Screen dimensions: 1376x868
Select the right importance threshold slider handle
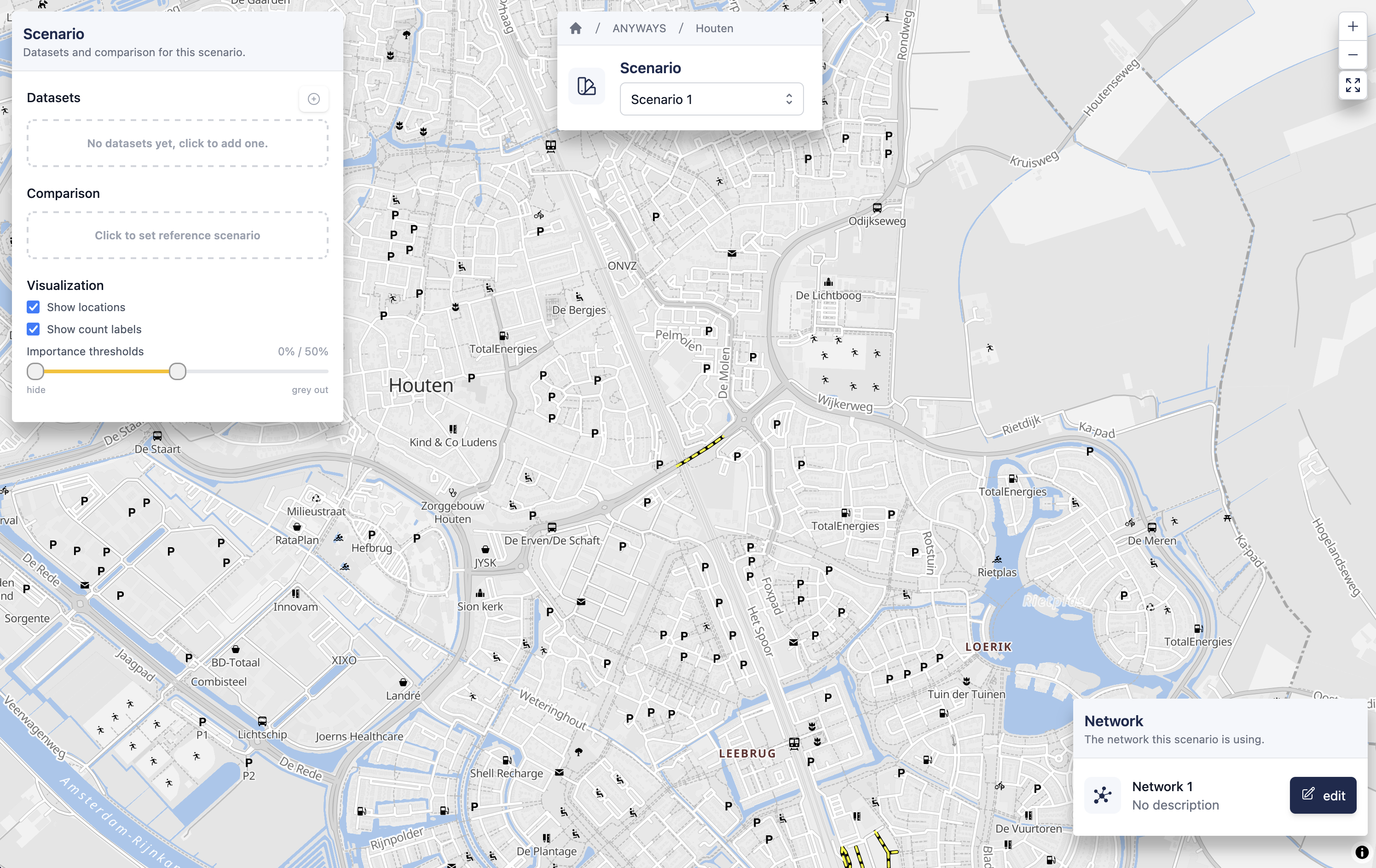click(x=178, y=371)
